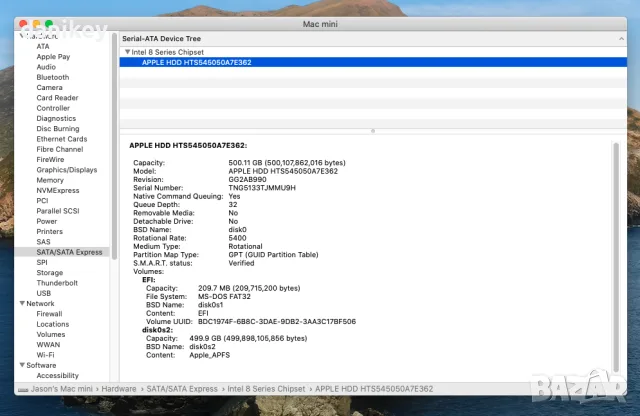640x416 pixels.
Task: Click the rotational rate value 5400
Action: coord(238,238)
